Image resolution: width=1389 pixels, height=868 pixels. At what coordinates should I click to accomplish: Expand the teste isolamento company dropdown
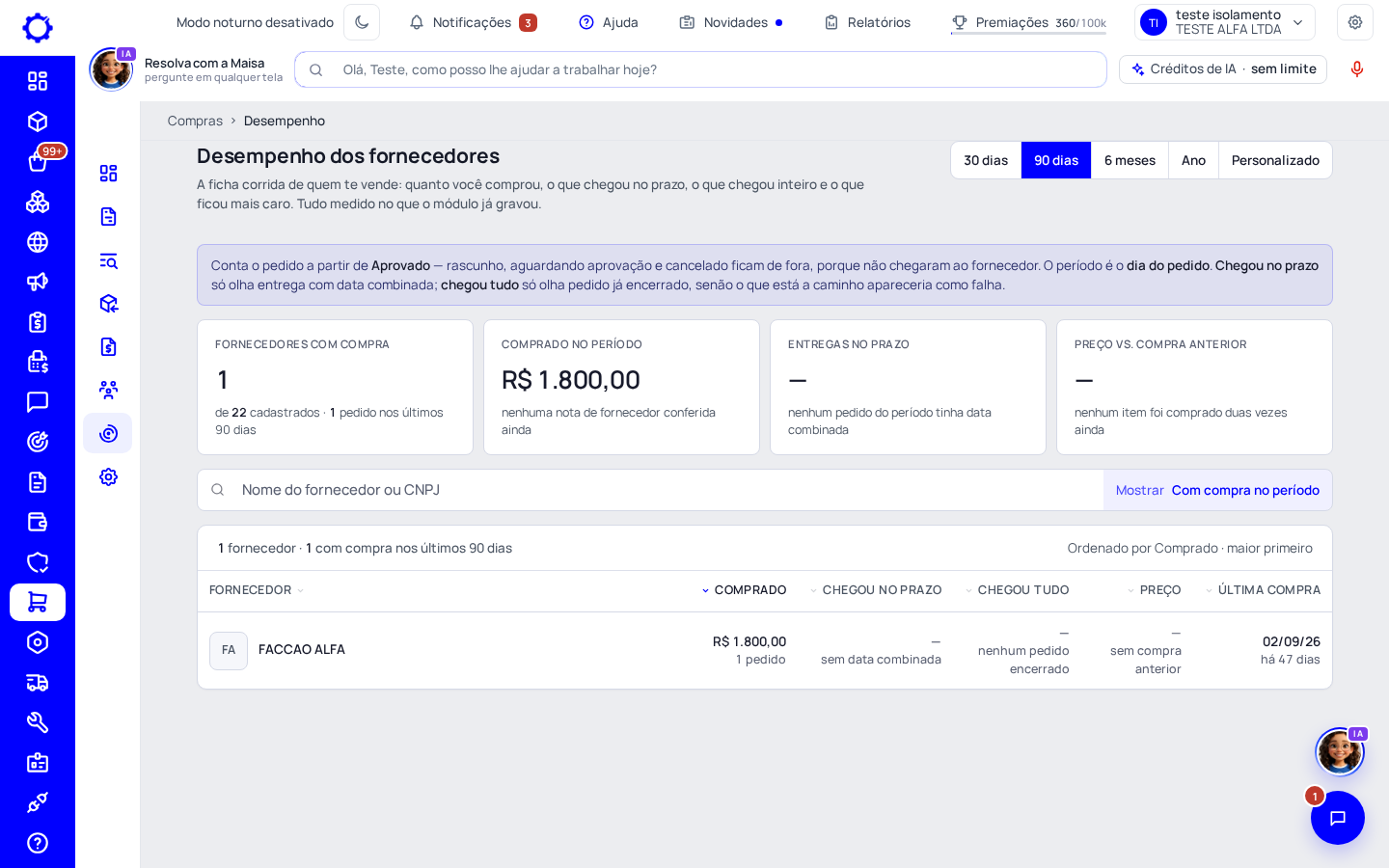(x=1225, y=22)
